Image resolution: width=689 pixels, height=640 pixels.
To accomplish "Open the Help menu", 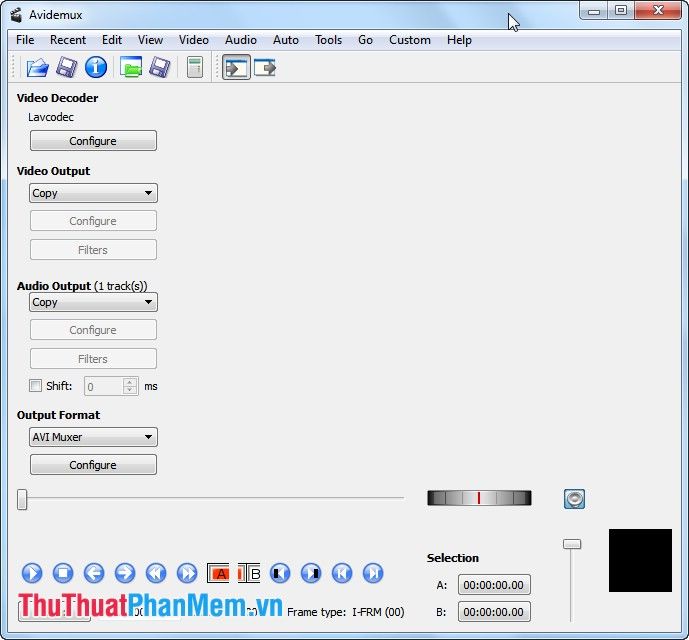I will (x=459, y=40).
